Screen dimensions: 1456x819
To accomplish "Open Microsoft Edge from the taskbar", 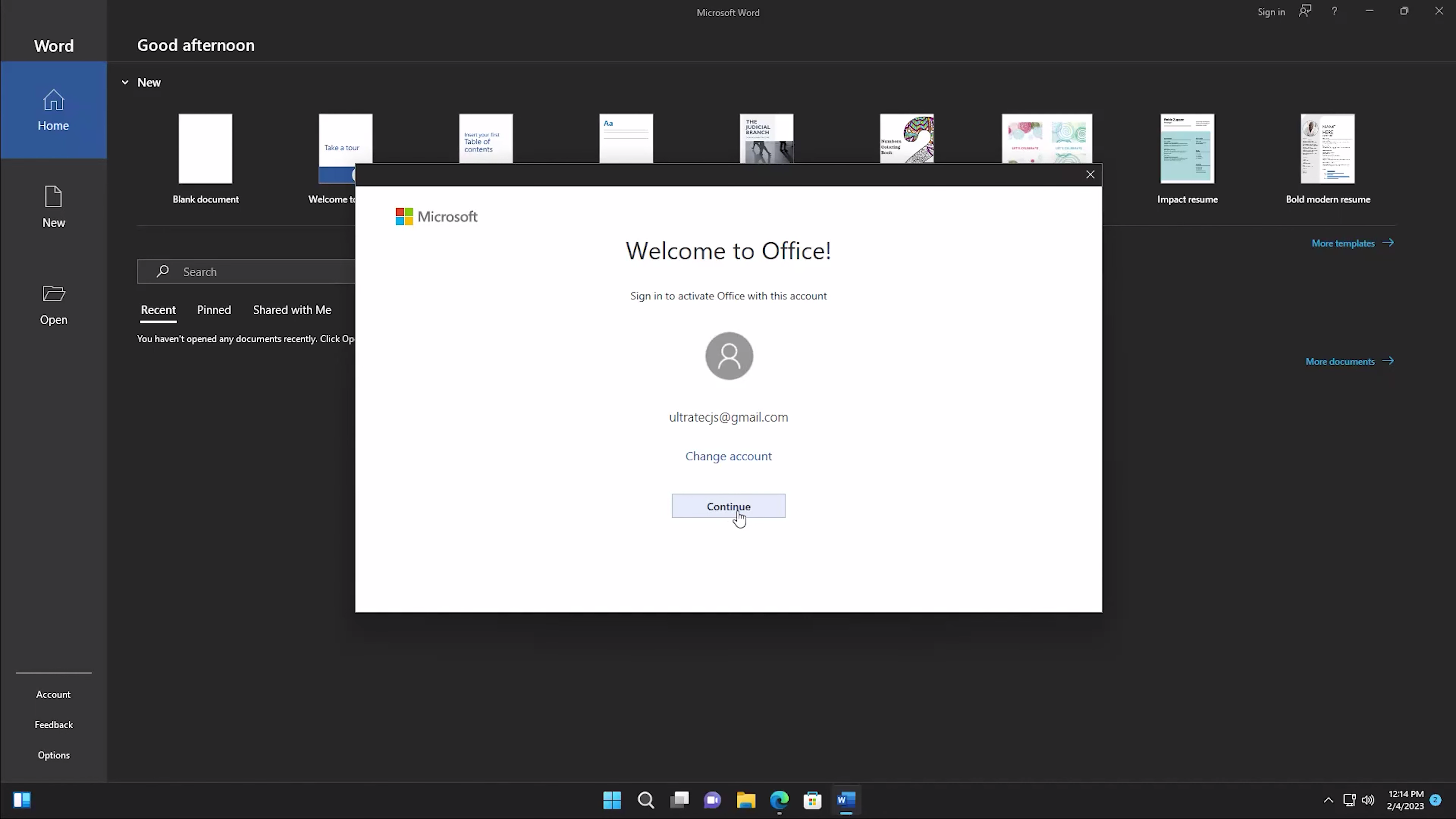I will pyautogui.click(x=780, y=800).
